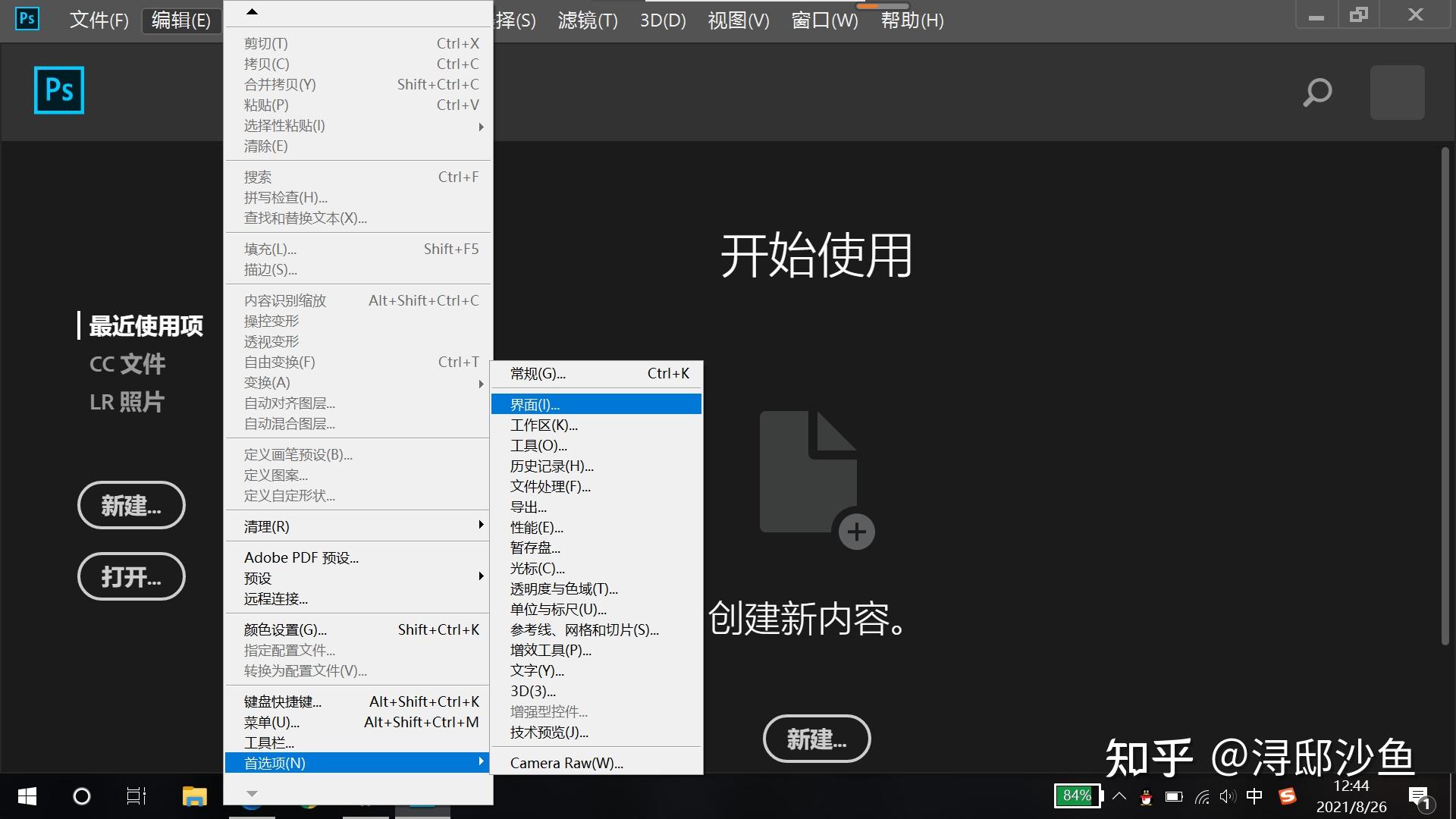Viewport: 1456px width, 819px height.
Task: Check battery status via the tray icon
Action: tap(1173, 797)
